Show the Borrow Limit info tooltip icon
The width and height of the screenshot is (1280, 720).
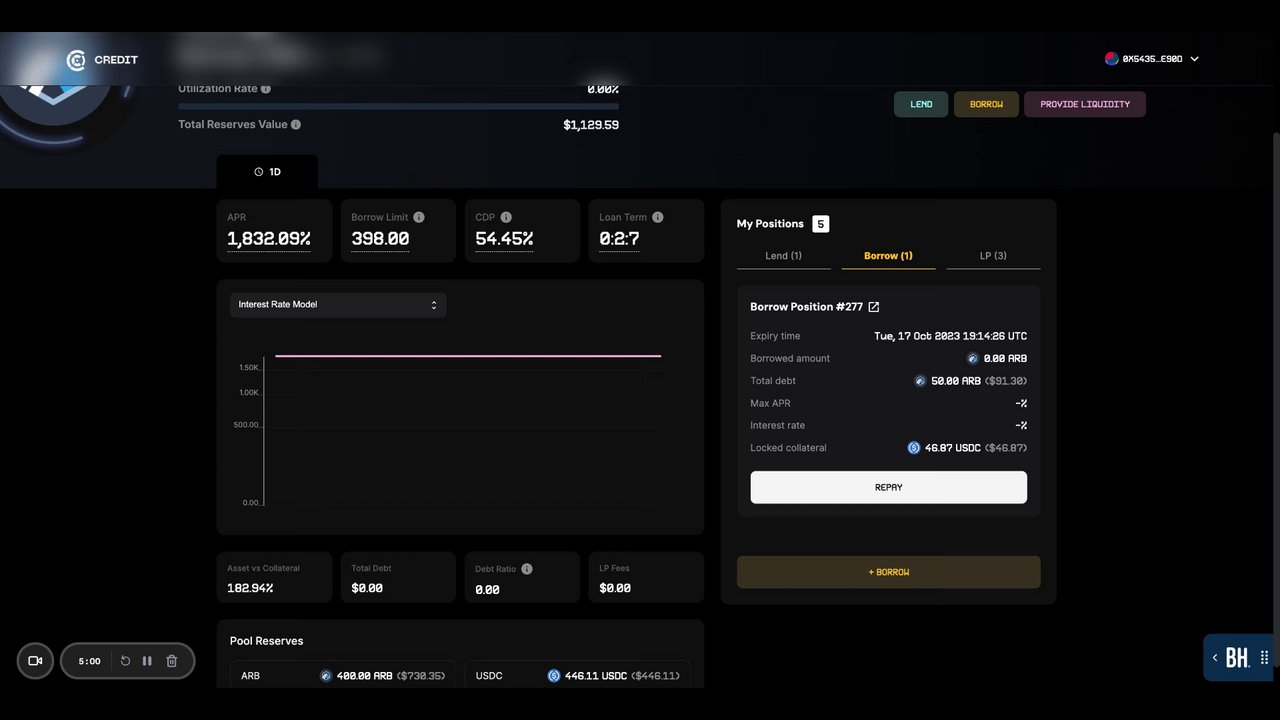coord(419,217)
